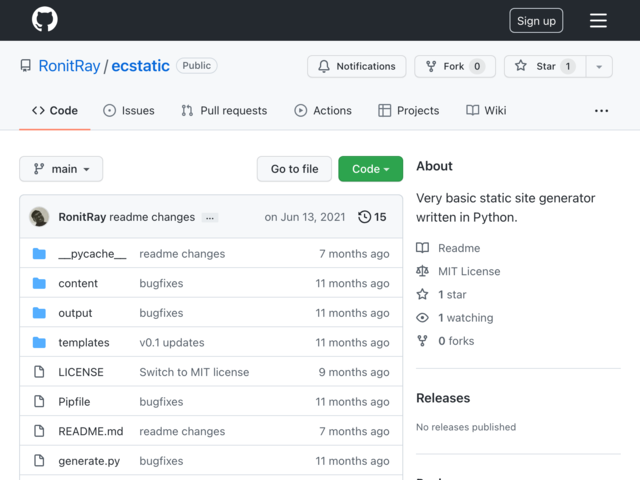Open the LICENSE file
The width and height of the screenshot is (640, 480).
(x=81, y=372)
